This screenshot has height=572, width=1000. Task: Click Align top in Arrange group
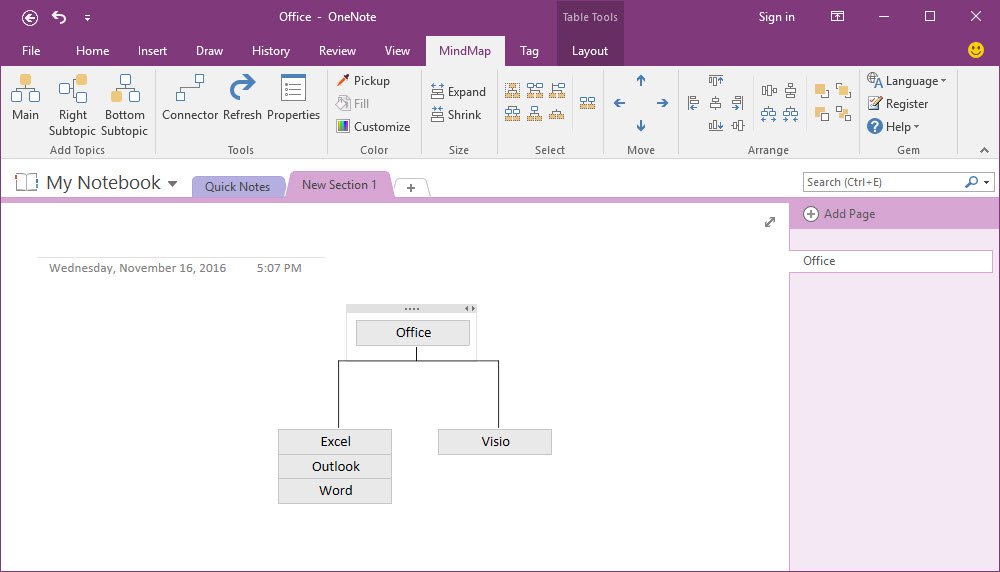[716, 80]
